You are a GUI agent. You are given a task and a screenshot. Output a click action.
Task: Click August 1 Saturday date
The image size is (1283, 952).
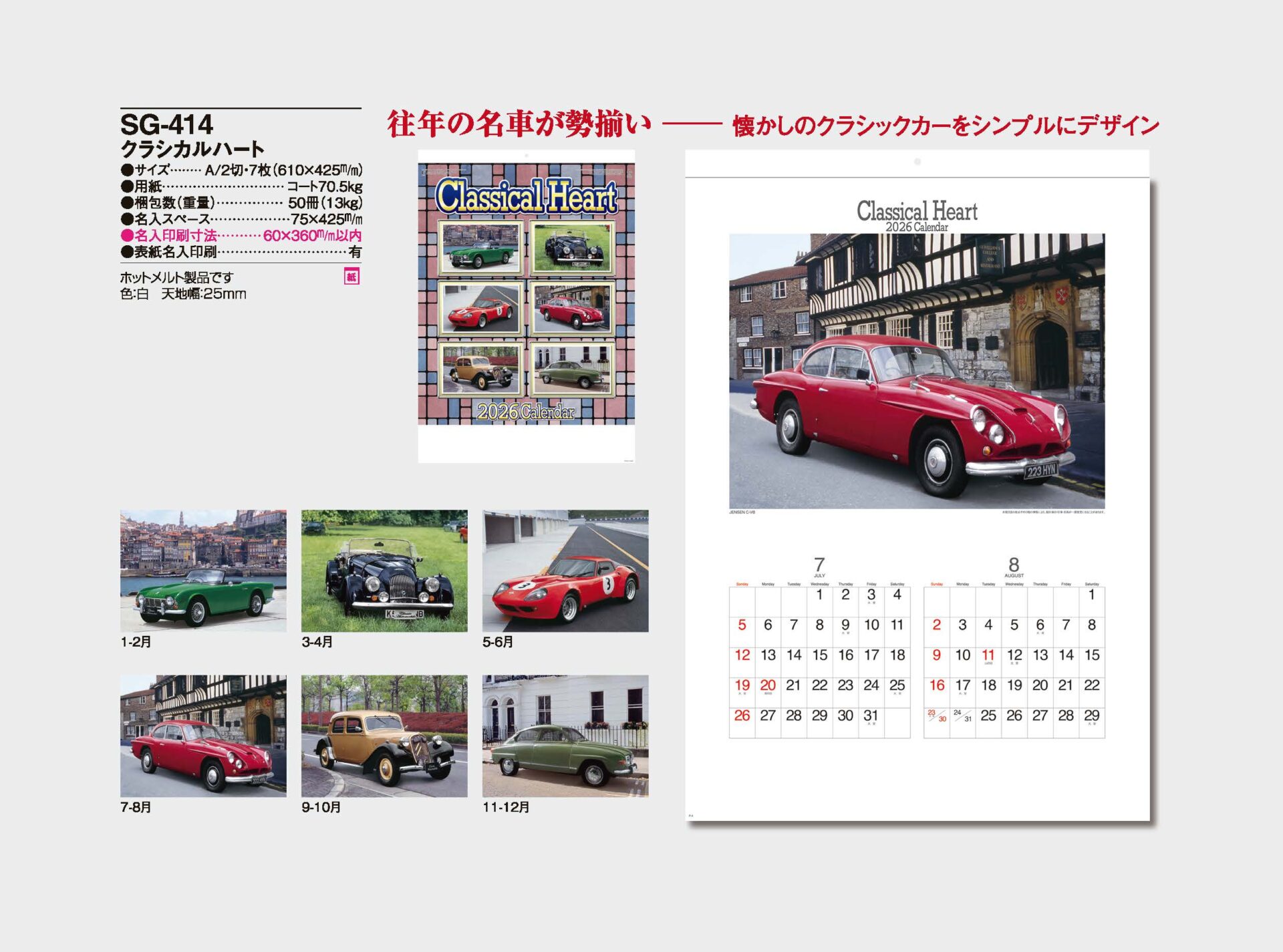(1092, 595)
